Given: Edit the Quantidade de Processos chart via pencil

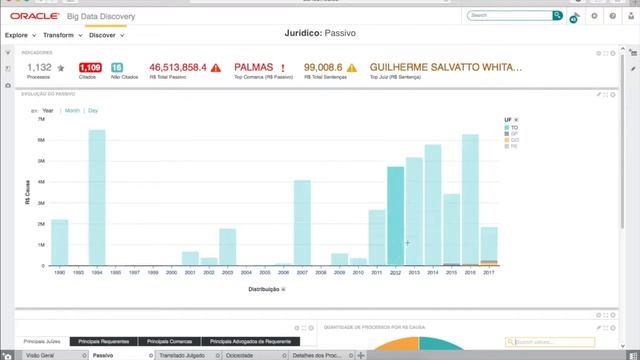Looking at the screenshot, I should (x=599, y=328).
